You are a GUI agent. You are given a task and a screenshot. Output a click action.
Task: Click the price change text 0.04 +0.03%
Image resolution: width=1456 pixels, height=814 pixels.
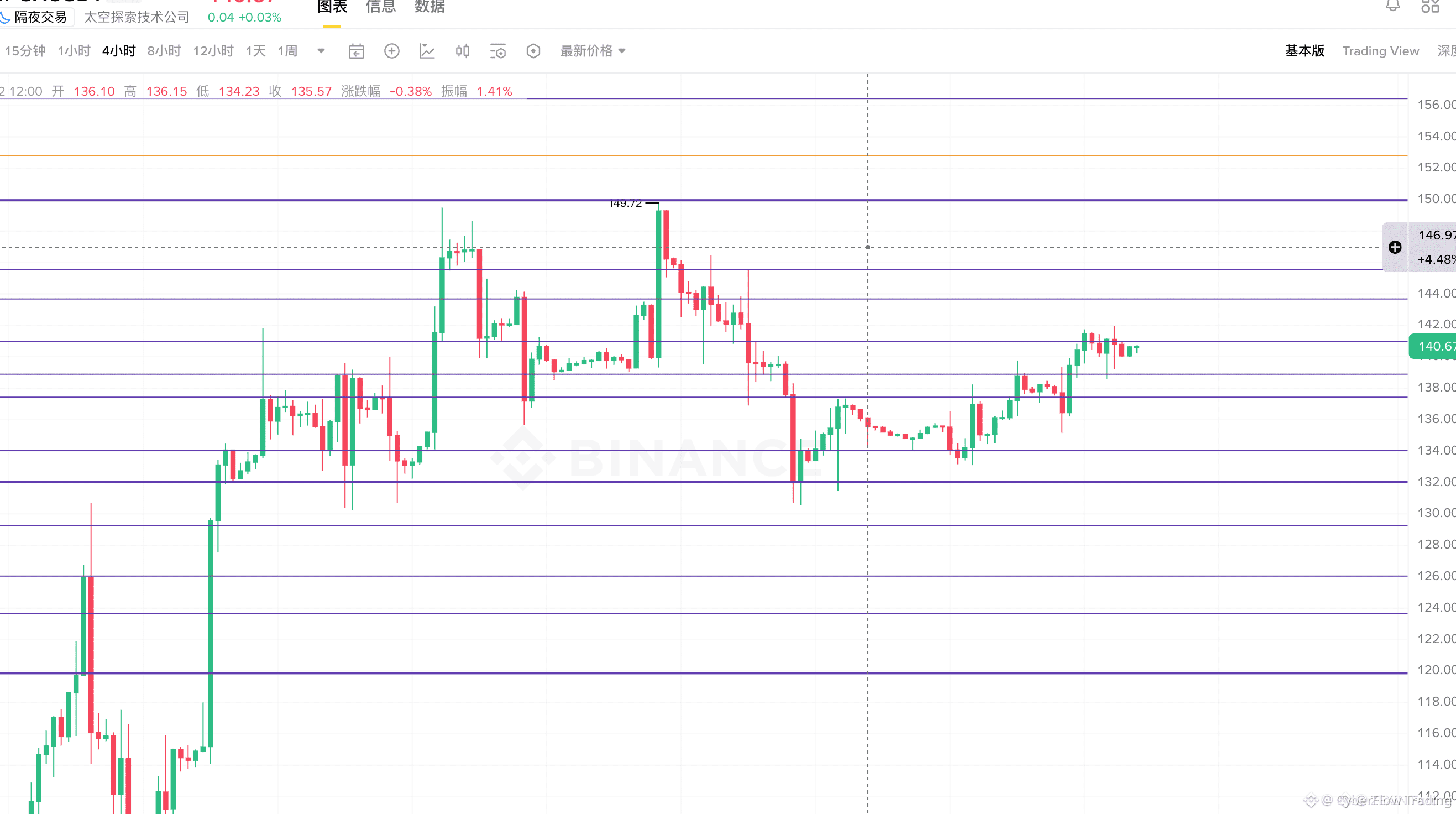pos(245,18)
